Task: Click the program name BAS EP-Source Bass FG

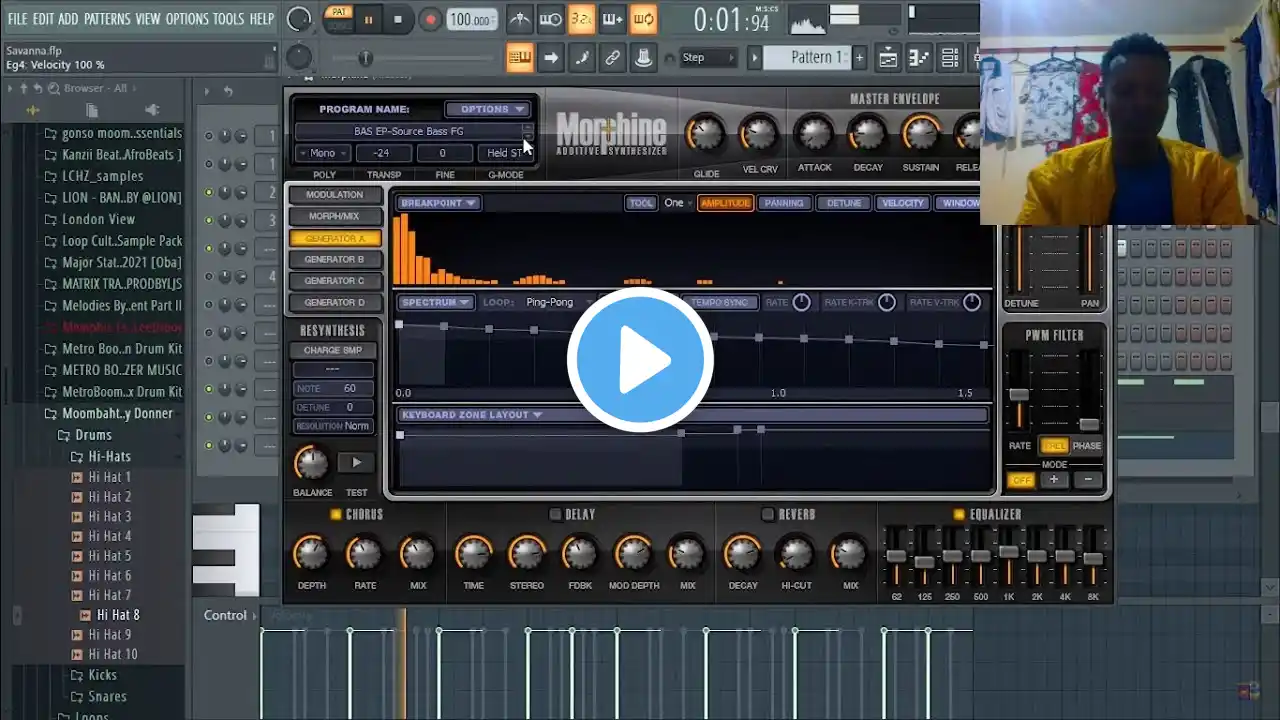Action: [409, 131]
